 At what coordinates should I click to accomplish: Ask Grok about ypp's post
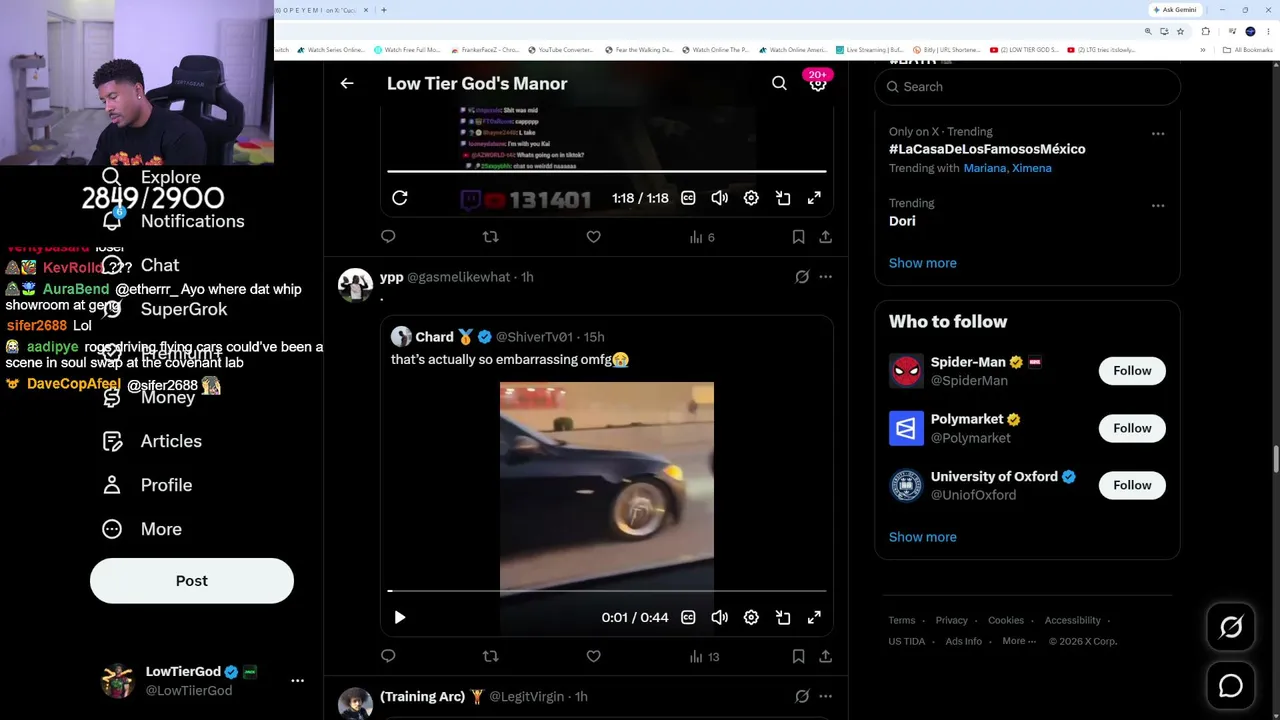(x=802, y=277)
